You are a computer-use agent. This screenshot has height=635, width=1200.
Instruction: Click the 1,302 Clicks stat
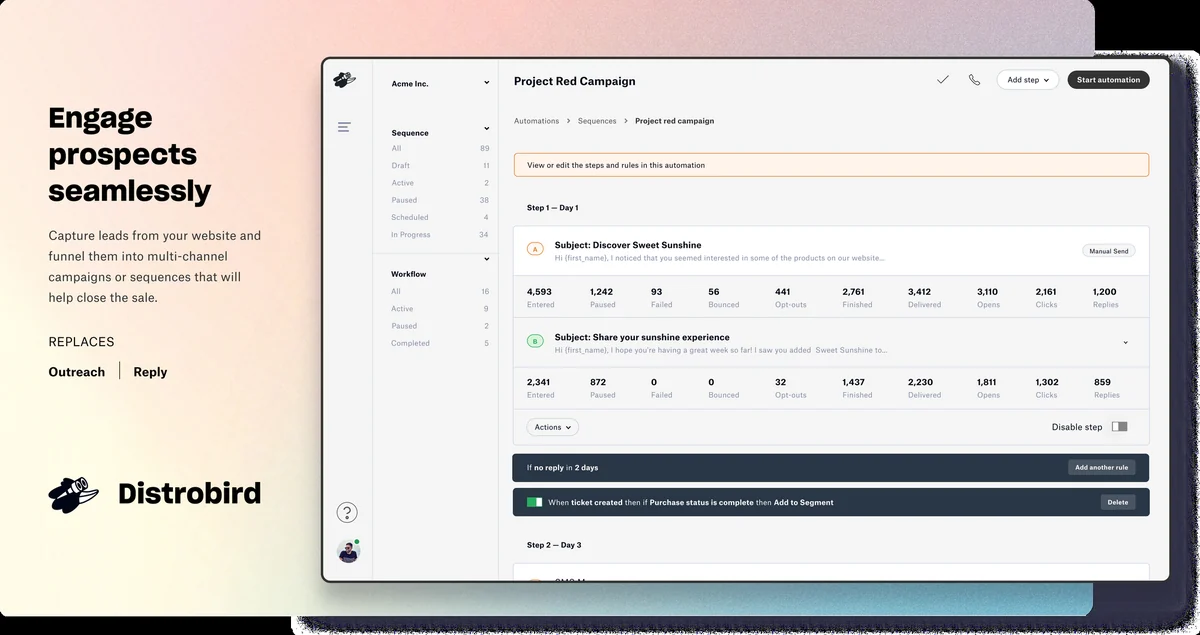click(x=1047, y=388)
